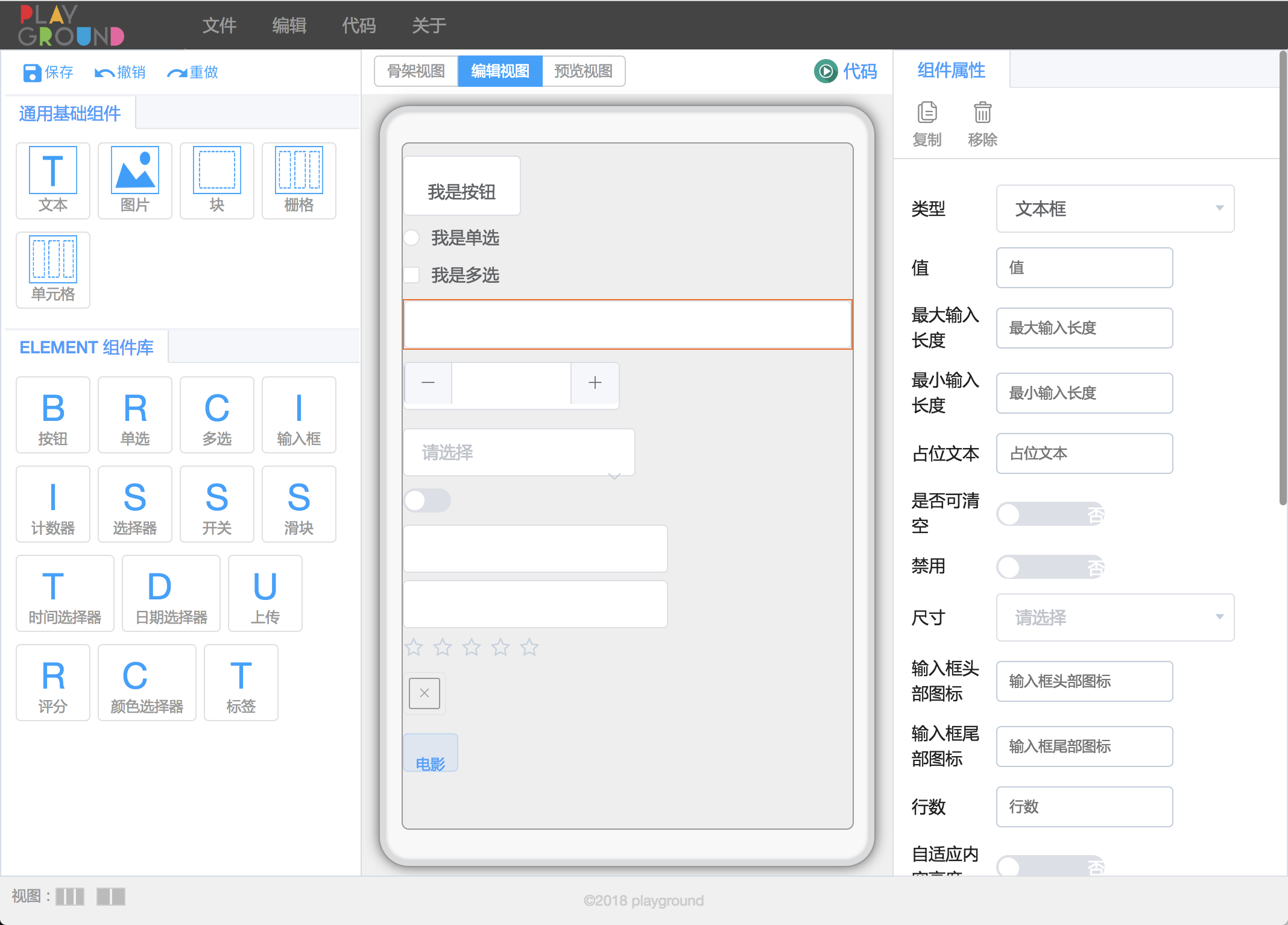Viewport: 1288px width, 925px height.
Task: Expand the 请选择 select in canvas
Action: tap(519, 452)
